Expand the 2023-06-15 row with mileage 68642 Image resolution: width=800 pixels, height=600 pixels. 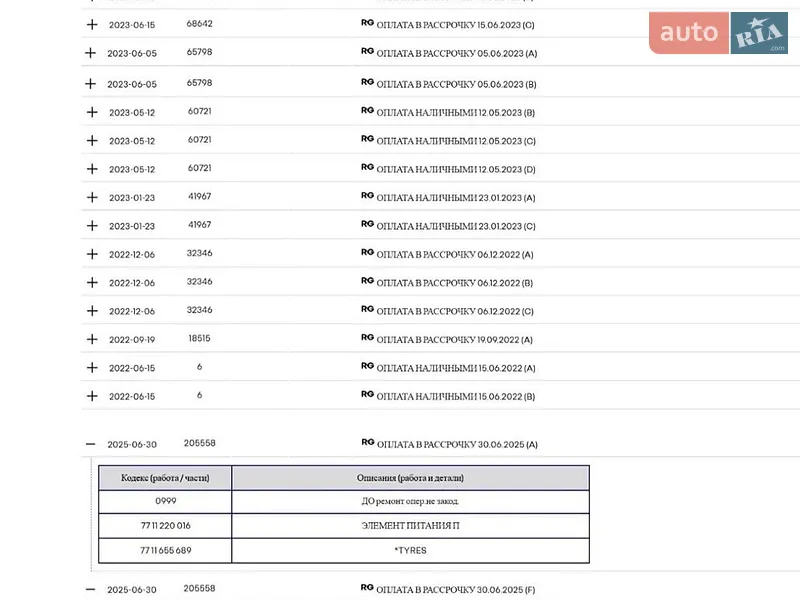[92, 24]
